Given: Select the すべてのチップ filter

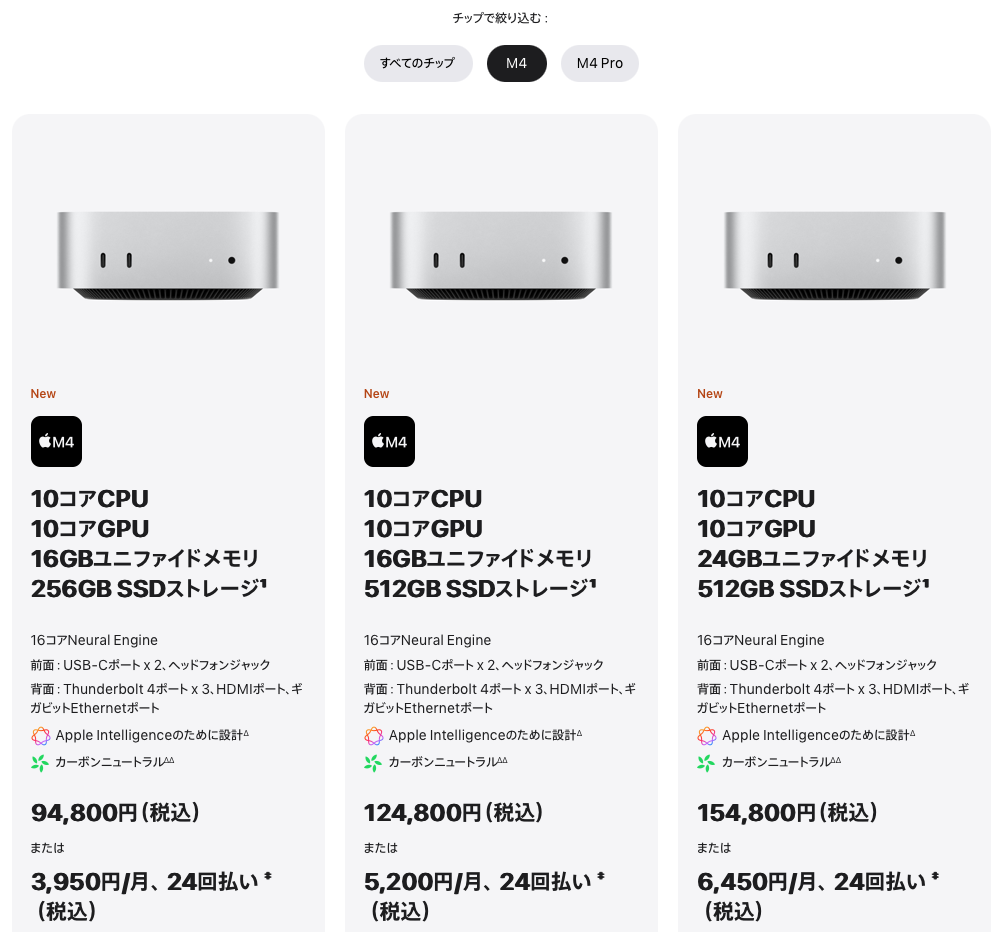Looking at the screenshot, I should coord(418,63).
